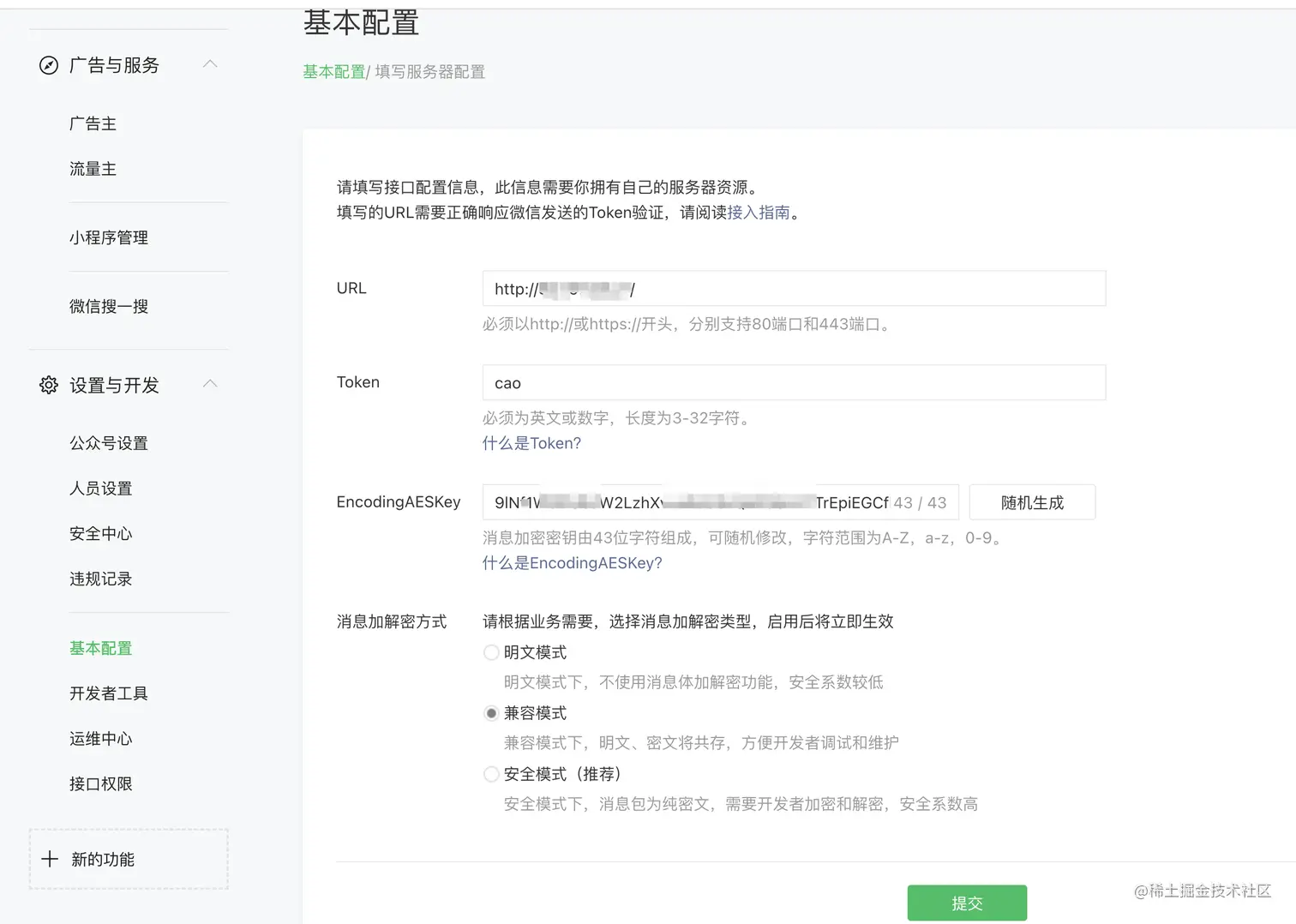Collapse the 广告与服务 section chevron
The image size is (1296, 924).
point(210,64)
